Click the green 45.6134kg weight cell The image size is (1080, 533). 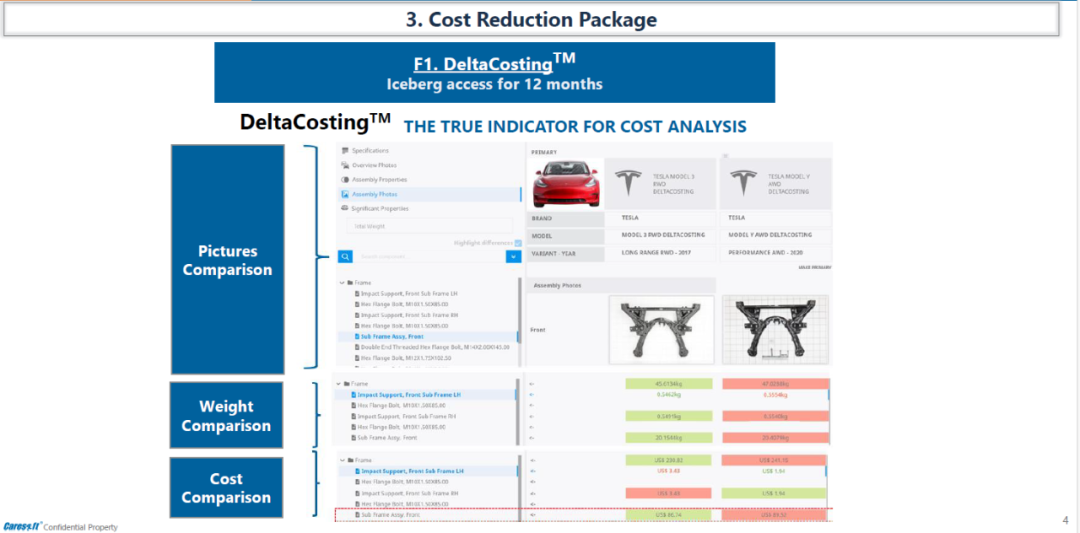(670, 384)
